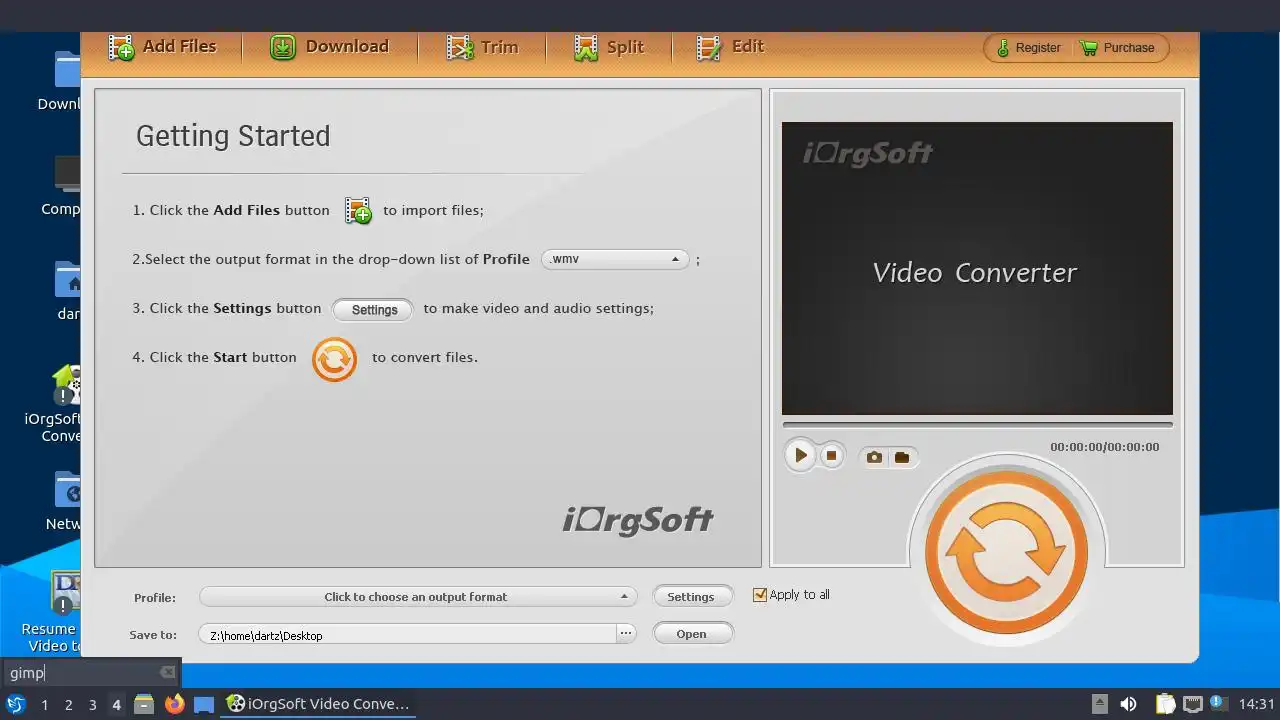The image size is (1280, 720).
Task: Click the Purchase button
Action: (1118, 48)
